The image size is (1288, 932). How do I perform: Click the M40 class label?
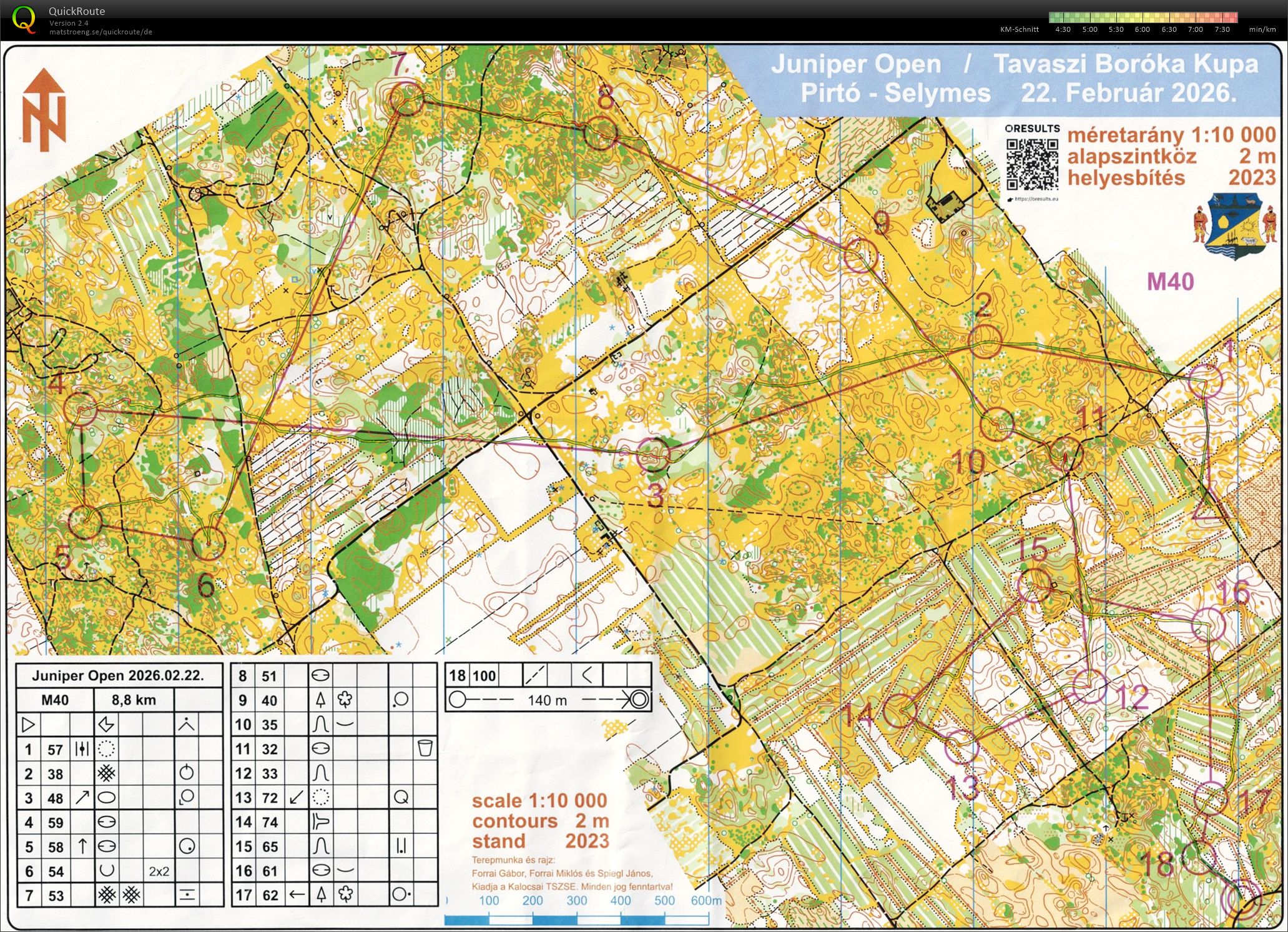click(1170, 282)
